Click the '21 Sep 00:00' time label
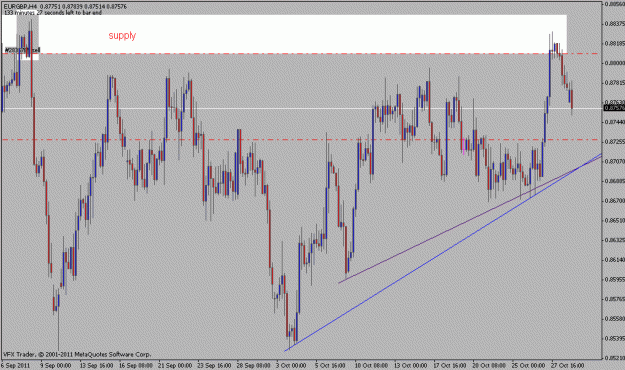This screenshot has height=370, width=625. click(175, 365)
